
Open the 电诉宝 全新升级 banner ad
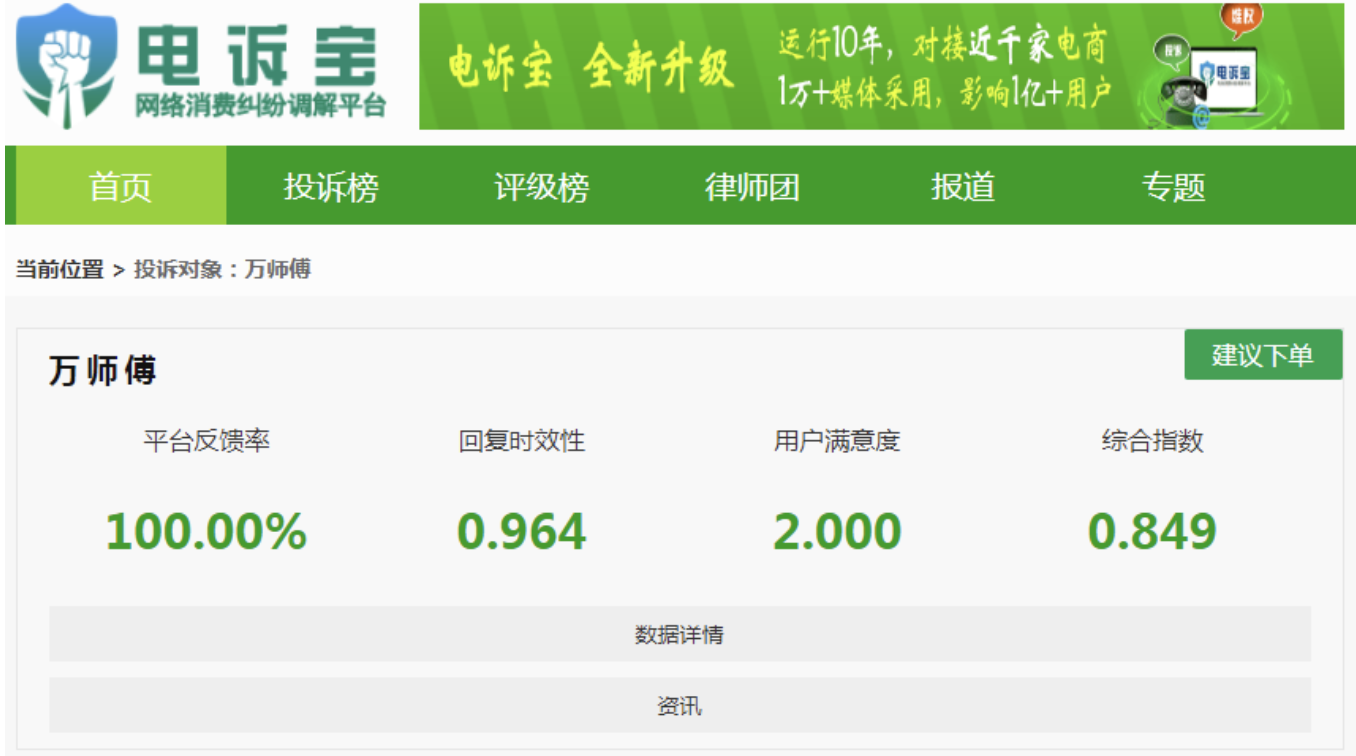point(881,66)
